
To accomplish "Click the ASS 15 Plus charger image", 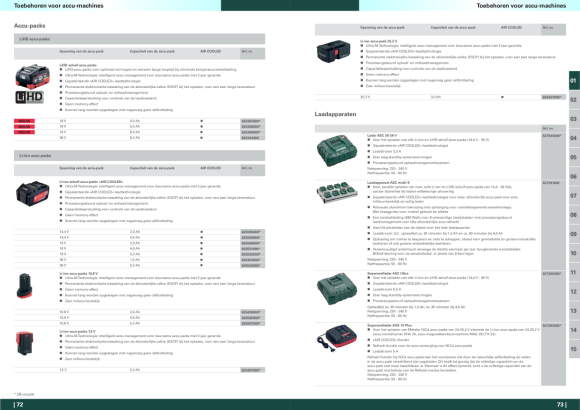I will [x=337, y=339].
